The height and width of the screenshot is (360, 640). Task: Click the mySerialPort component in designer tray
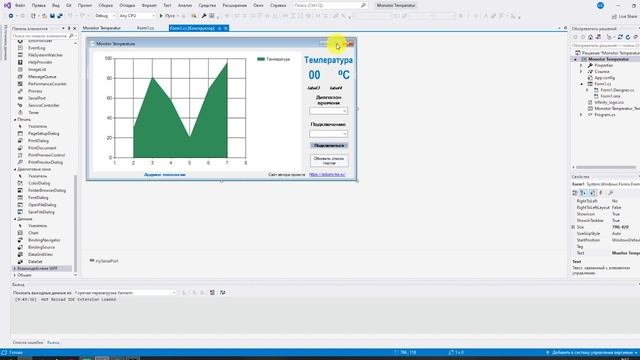(x=104, y=261)
